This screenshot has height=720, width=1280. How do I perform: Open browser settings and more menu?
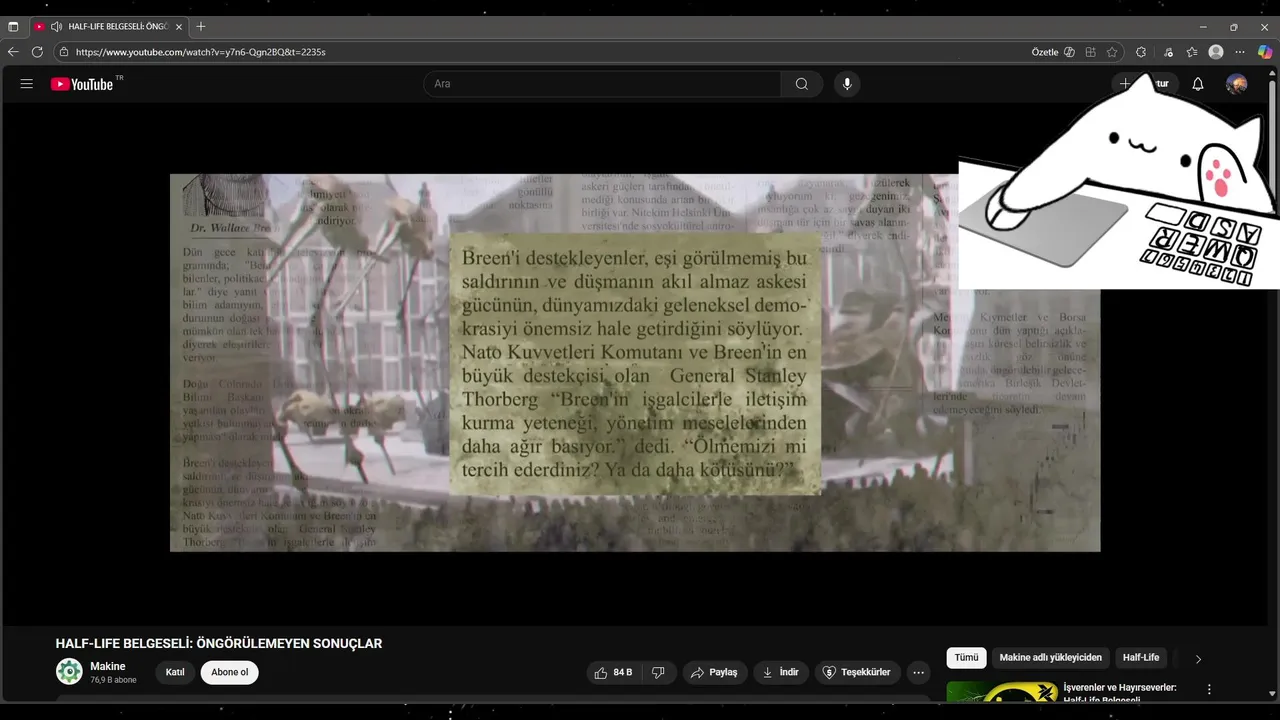point(1240,52)
